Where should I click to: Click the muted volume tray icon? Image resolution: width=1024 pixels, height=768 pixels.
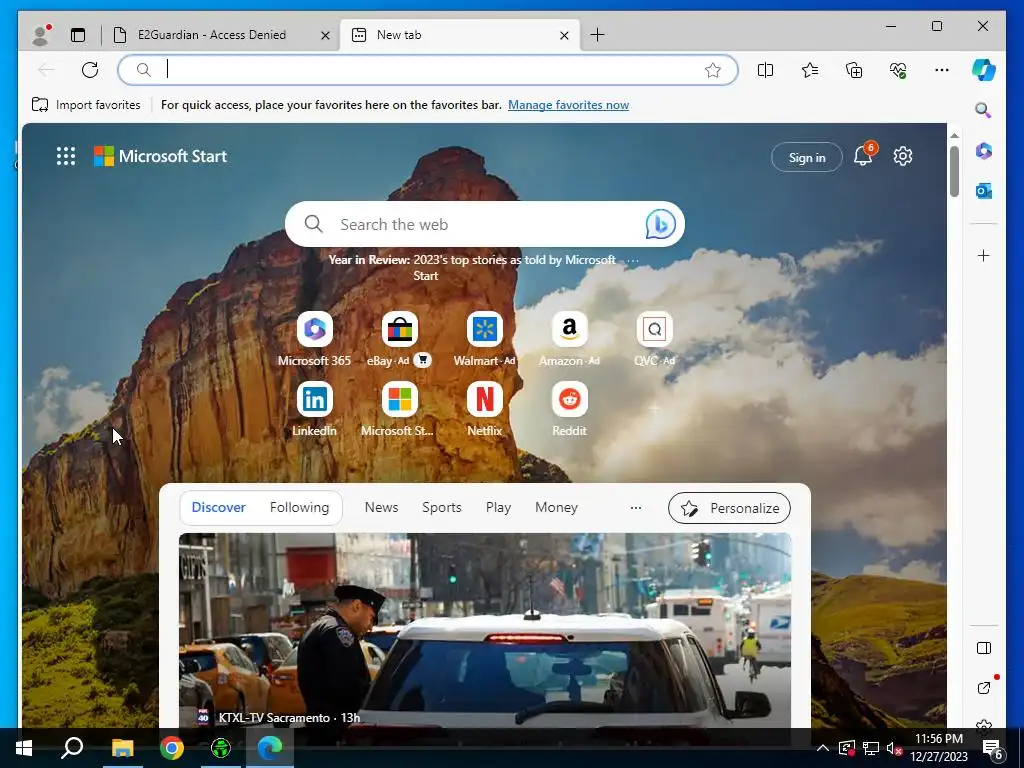(x=894, y=748)
